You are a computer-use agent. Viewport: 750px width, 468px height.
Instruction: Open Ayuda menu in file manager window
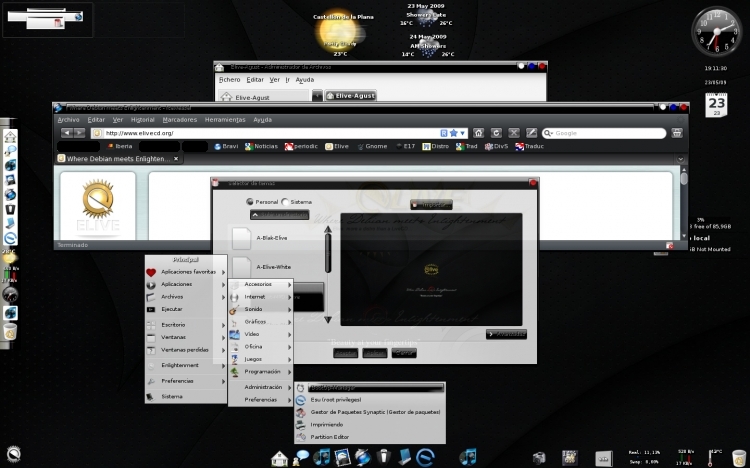[305, 80]
